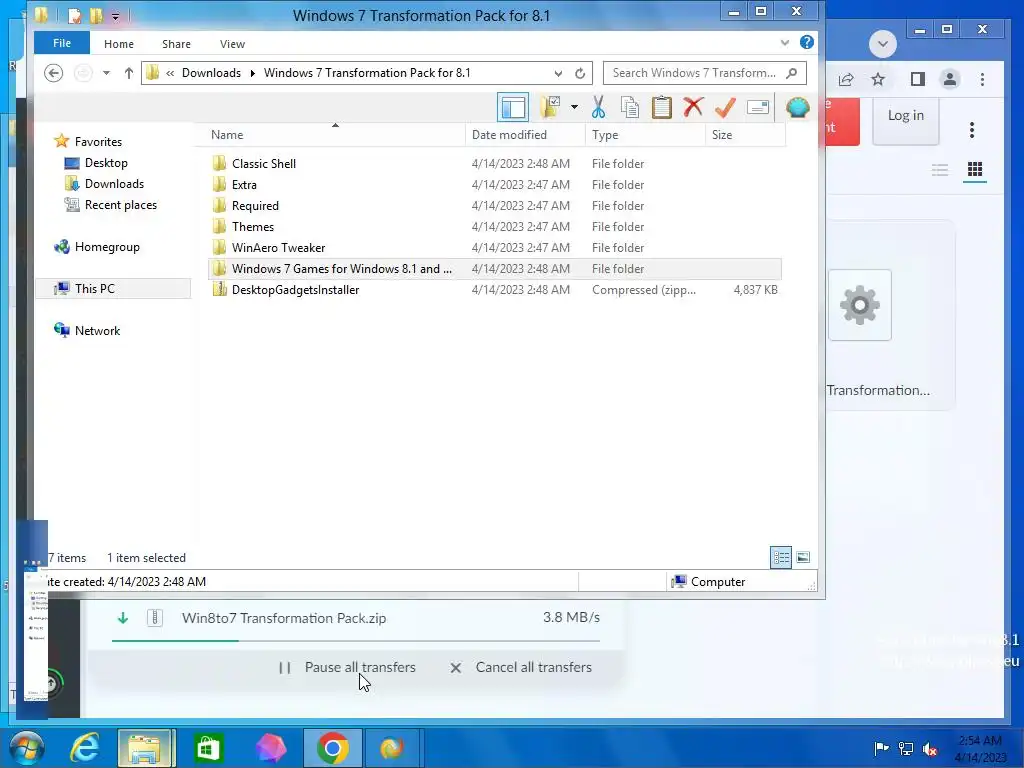Sort by Size column header
The width and height of the screenshot is (1024, 768).
pyautogui.click(x=745, y=135)
